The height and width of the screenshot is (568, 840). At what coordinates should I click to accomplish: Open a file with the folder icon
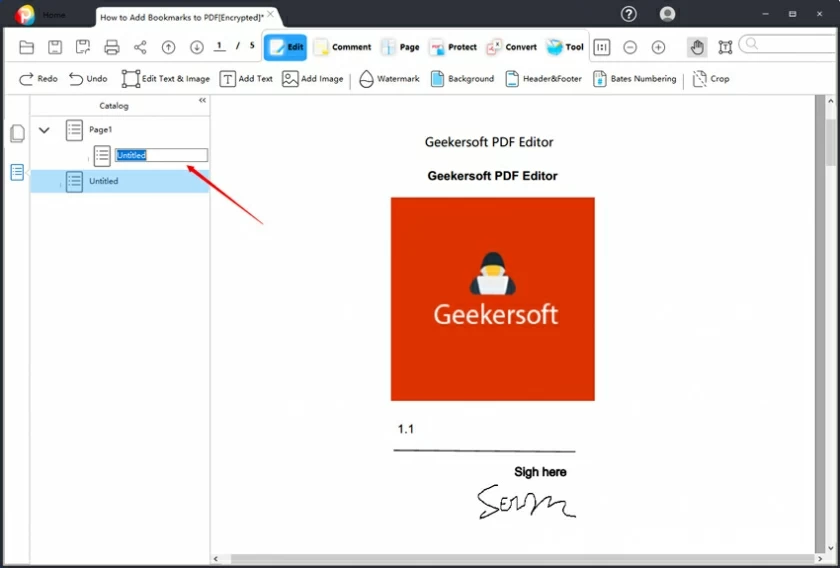pos(26,47)
